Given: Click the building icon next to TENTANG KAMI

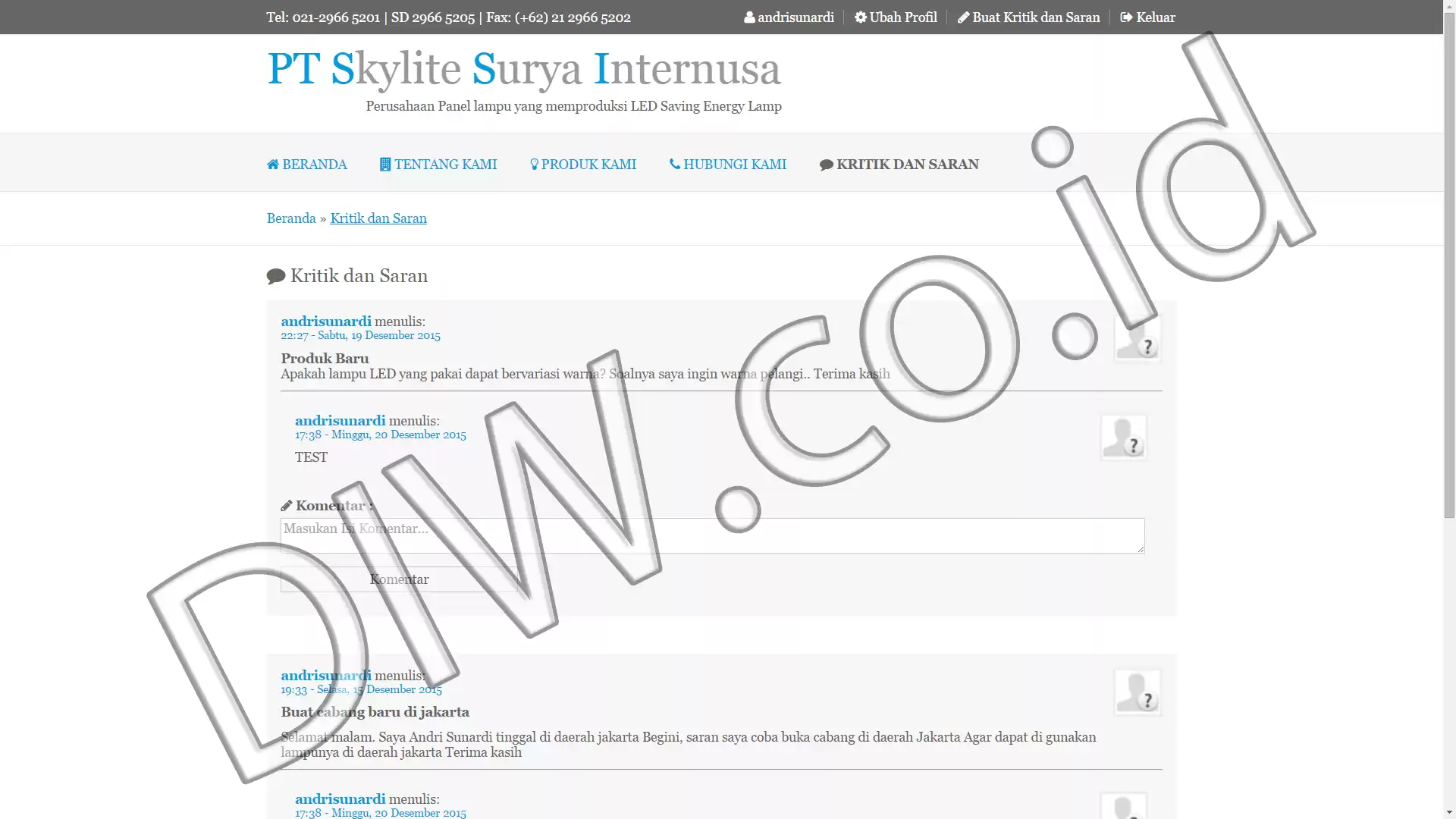Looking at the screenshot, I should point(385,165).
